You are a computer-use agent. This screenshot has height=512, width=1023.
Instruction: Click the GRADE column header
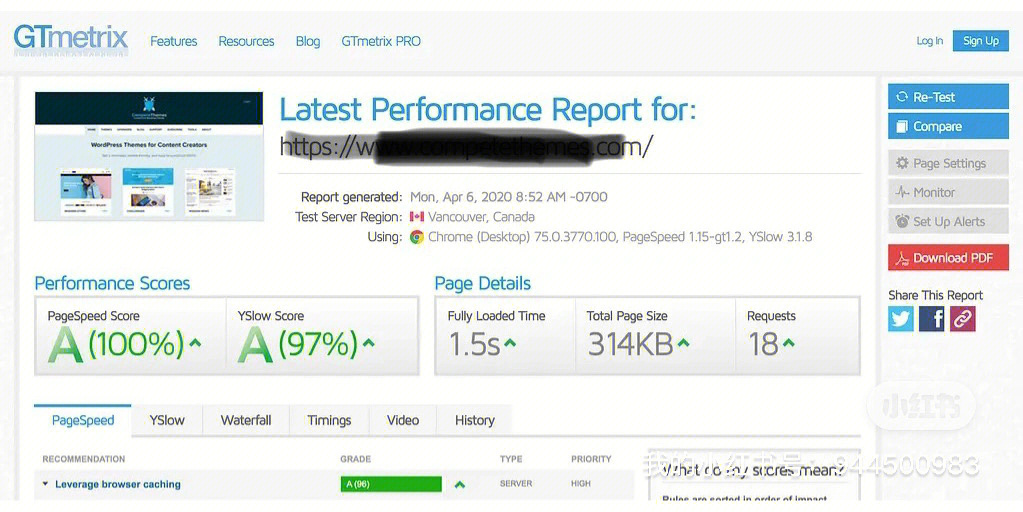(356, 459)
